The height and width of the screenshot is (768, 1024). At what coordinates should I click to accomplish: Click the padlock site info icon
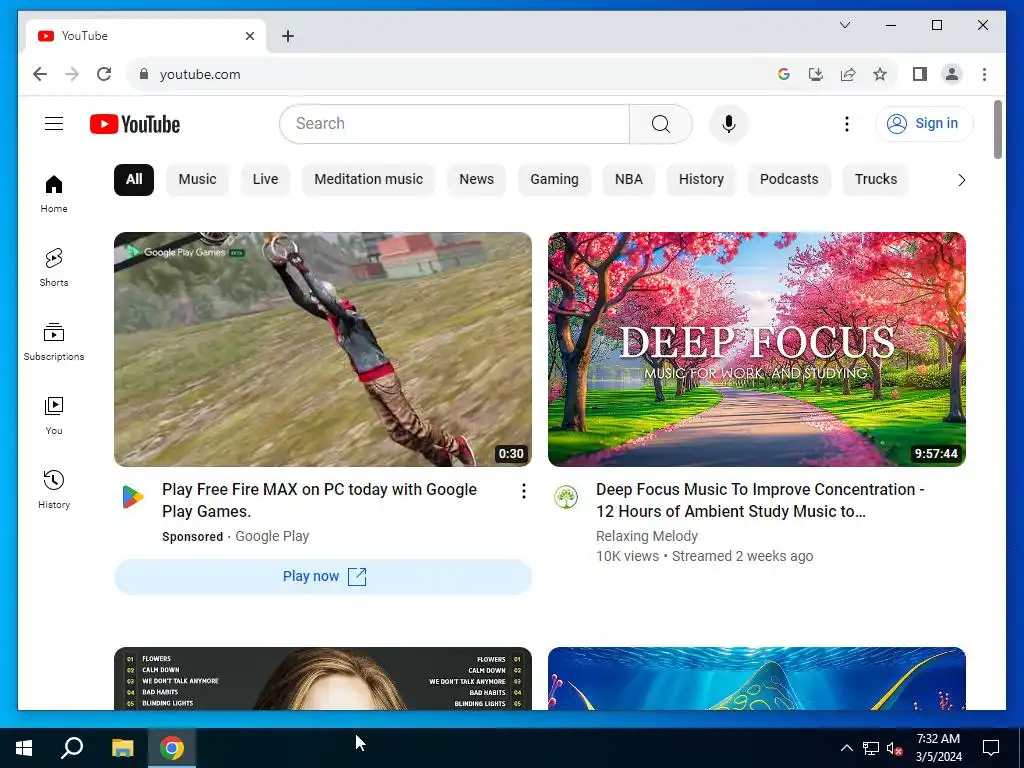tap(144, 74)
